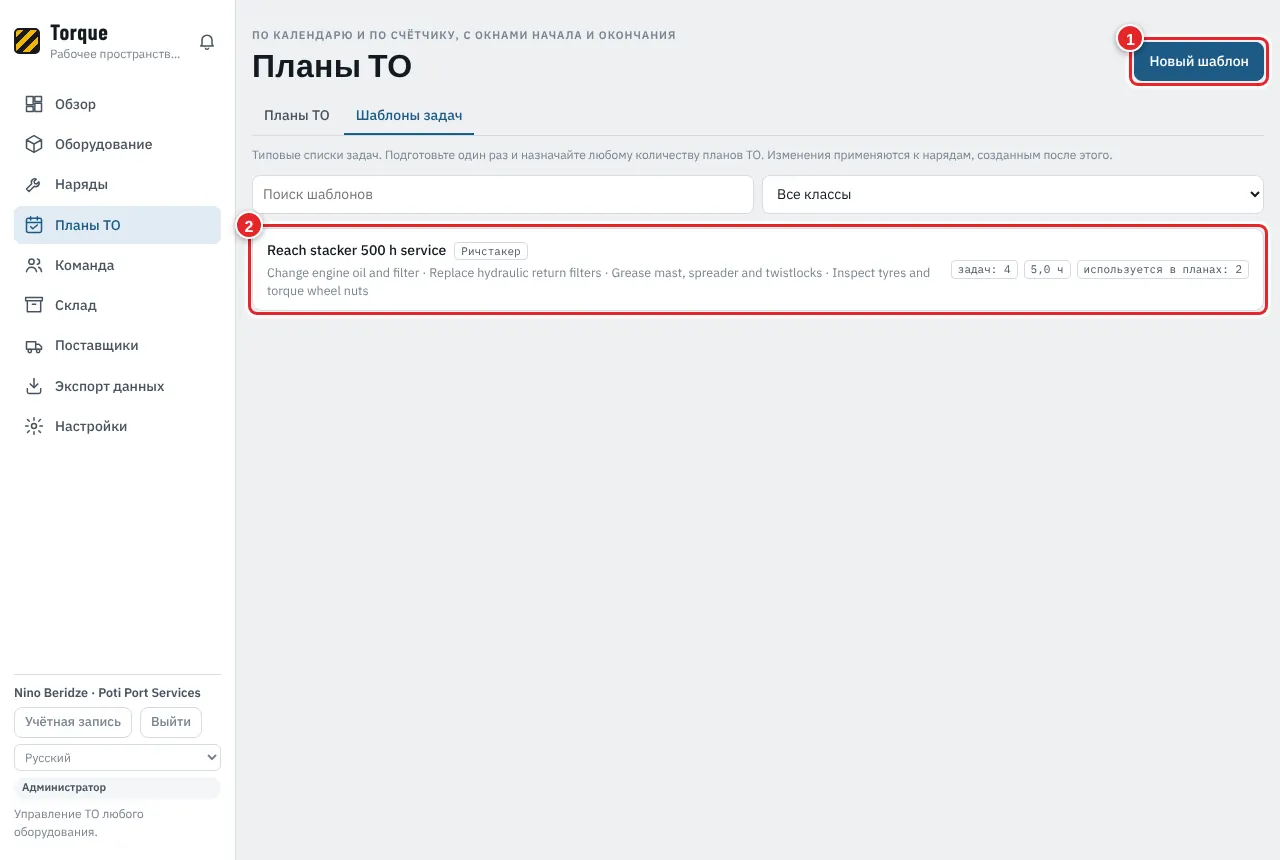Viewport: 1280px width, 860px height.
Task: Click the Обзор dashboard icon
Action: pyautogui.click(x=34, y=104)
